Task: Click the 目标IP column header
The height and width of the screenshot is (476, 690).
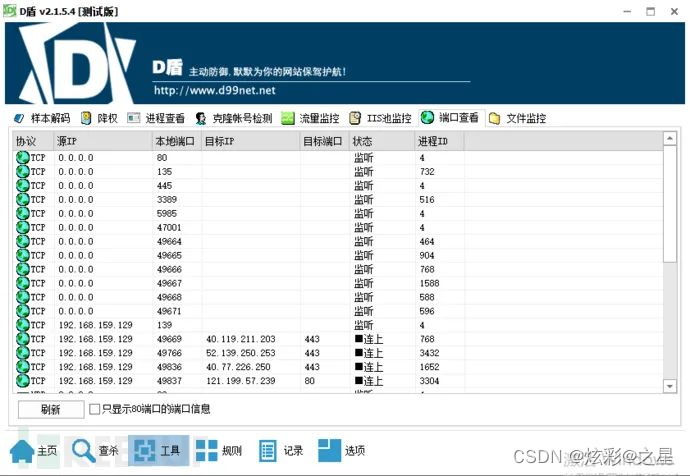Action: pos(251,141)
